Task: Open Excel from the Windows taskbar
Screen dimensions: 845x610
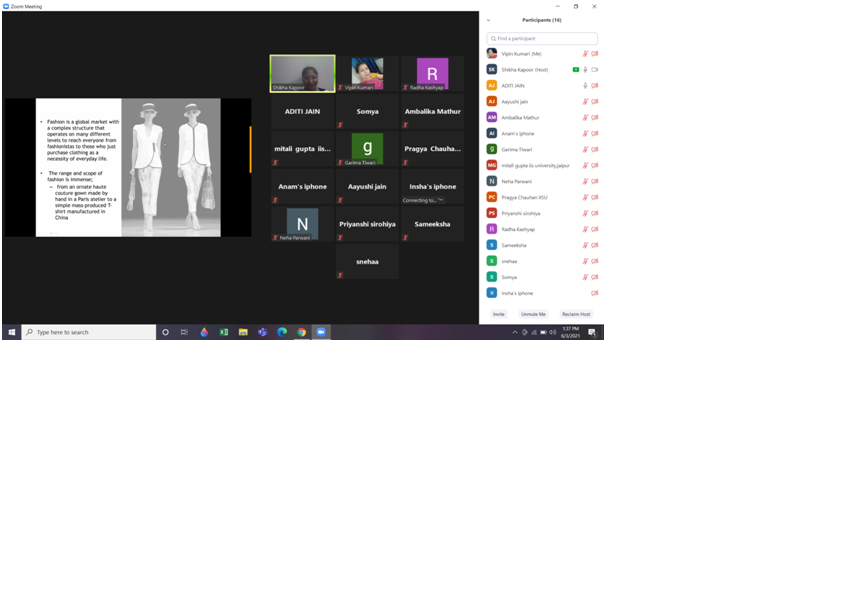Action: point(224,332)
